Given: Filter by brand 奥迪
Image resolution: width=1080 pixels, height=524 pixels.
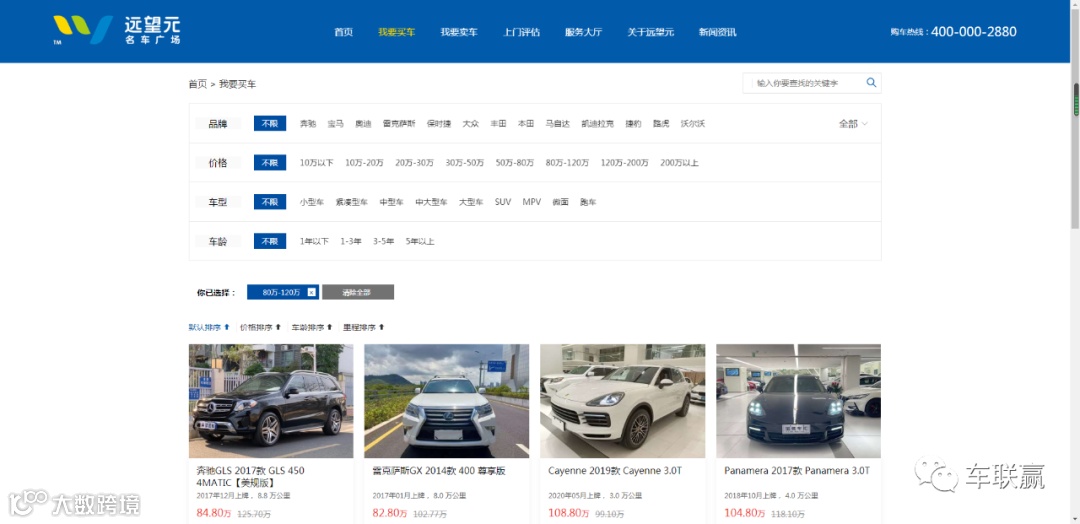Looking at the screenshot, I should coord(363,124).
